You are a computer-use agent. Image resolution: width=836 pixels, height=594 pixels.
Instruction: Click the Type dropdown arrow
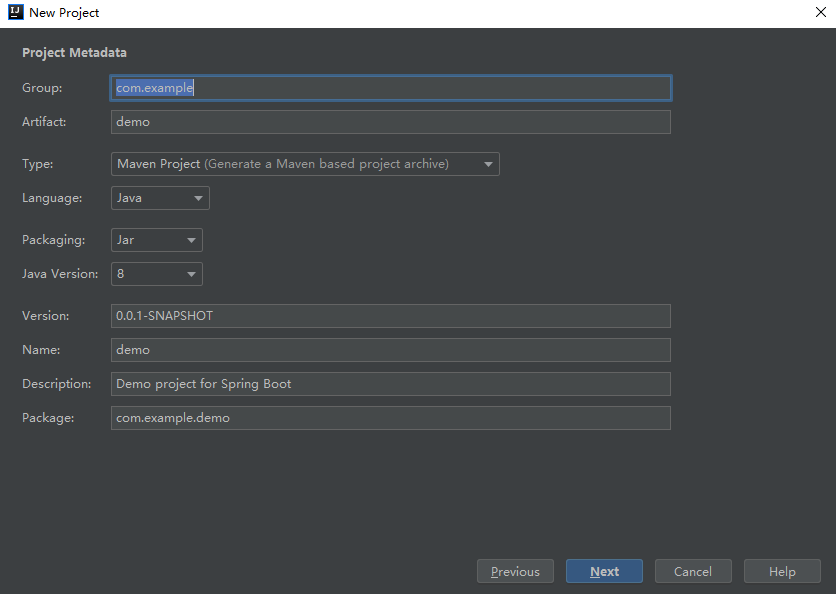pos(488,164)
